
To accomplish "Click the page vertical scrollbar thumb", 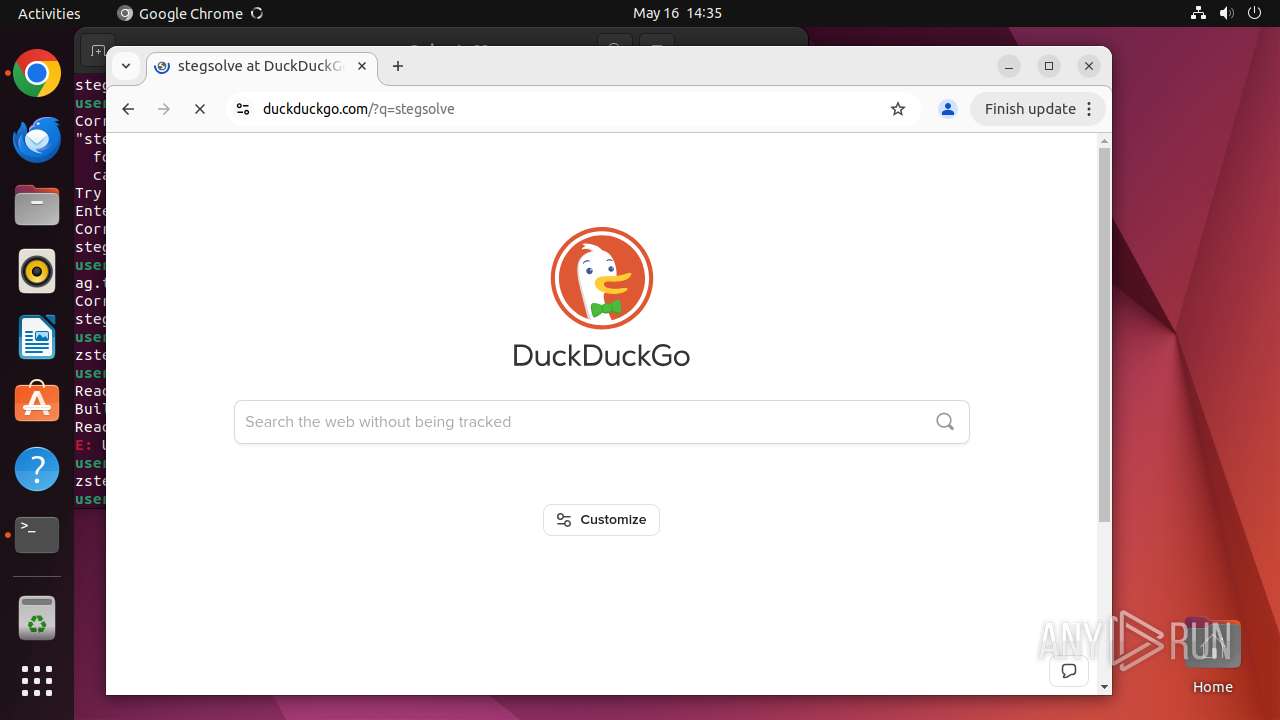I will pyautogui.click(x=1104, y=335).
